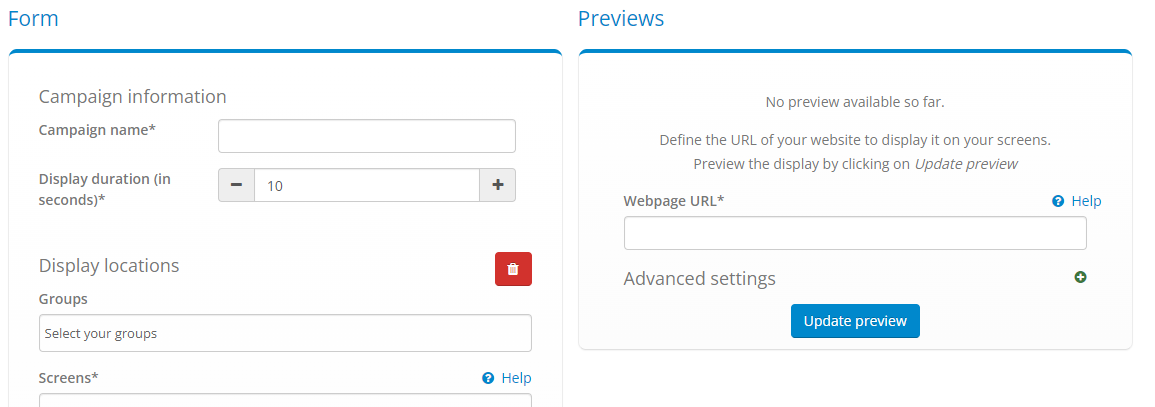
Task: Click the display duration value field
Action: tap(367, 185)
